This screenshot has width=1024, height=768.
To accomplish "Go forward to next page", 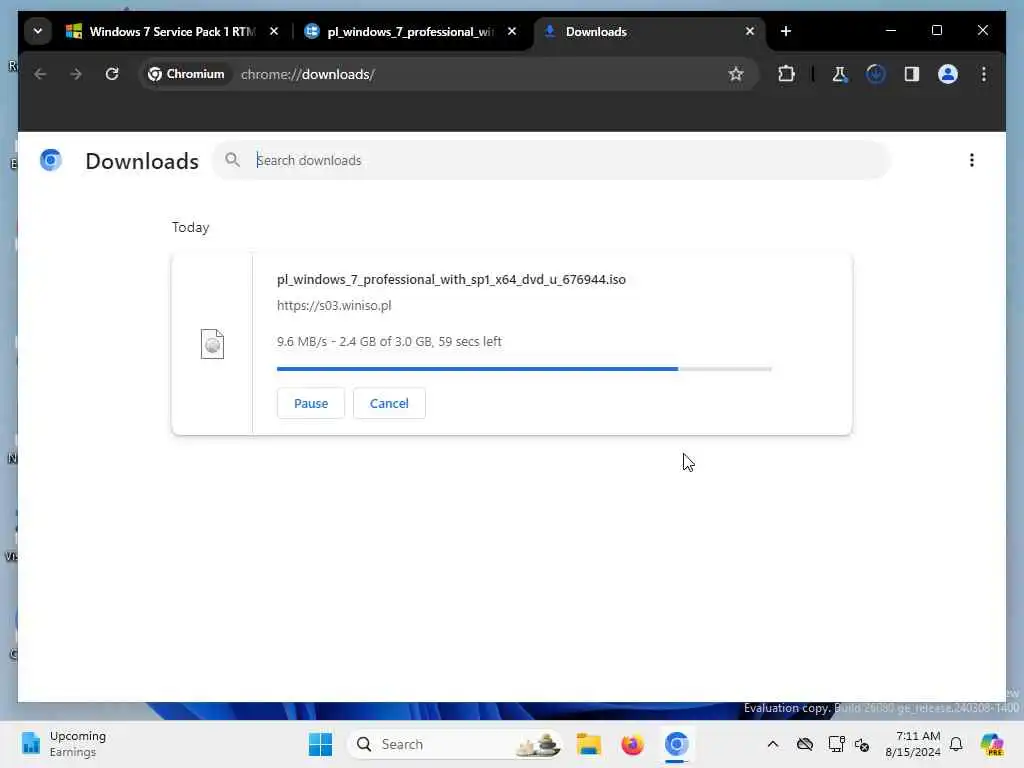I will (x=76, y=74).
